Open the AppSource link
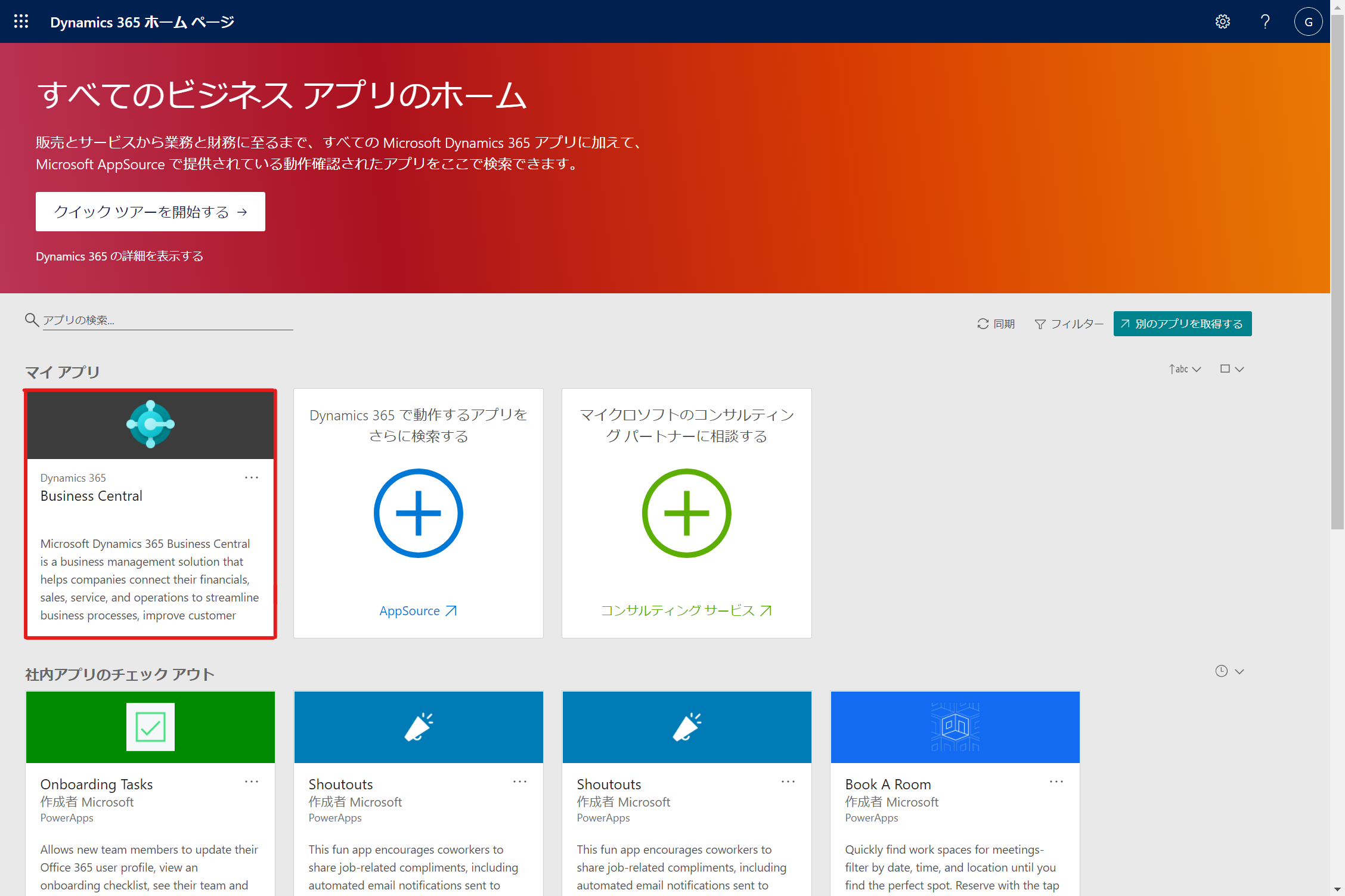The image size is (1345, 896). [419, 610]
